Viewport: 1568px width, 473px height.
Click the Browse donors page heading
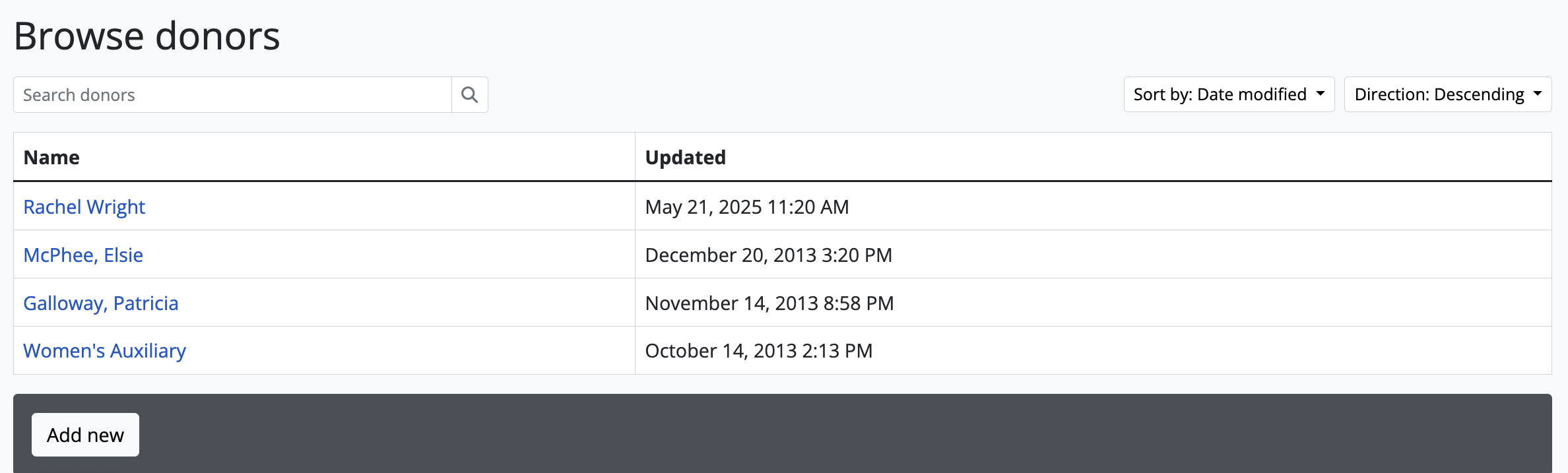click(147, 36)
